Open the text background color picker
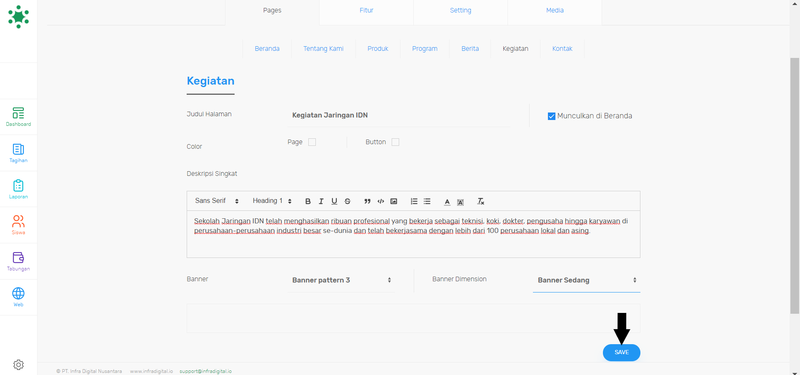 coord(460,202)
